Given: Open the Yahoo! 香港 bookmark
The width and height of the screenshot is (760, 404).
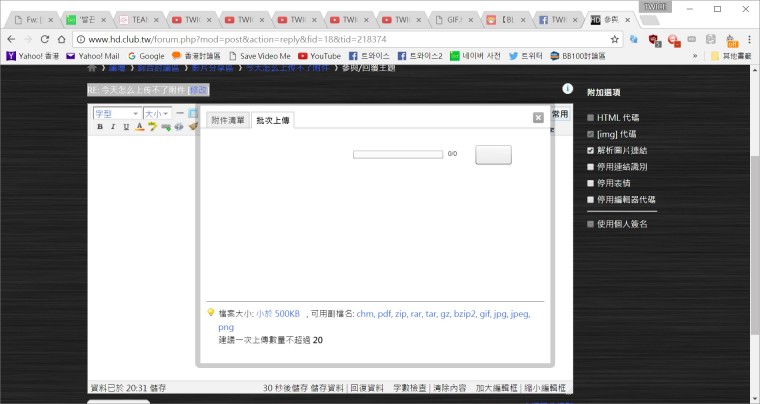Looking at the screenshot, I should coord(32,56).
